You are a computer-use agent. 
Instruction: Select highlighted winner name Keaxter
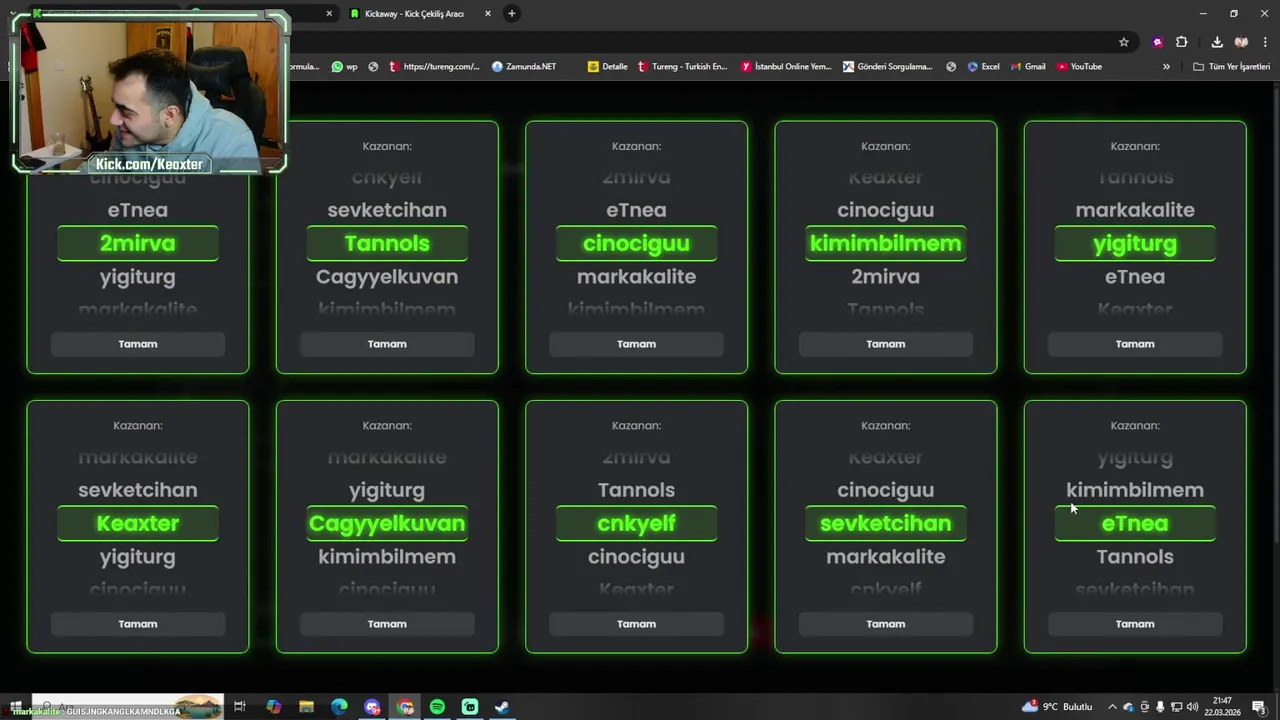[x=138, y=523]
